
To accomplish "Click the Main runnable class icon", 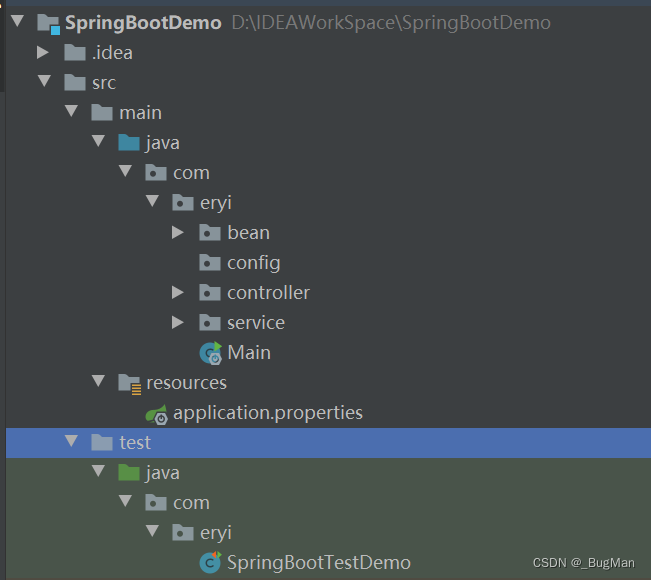I will tap(211, 353).
